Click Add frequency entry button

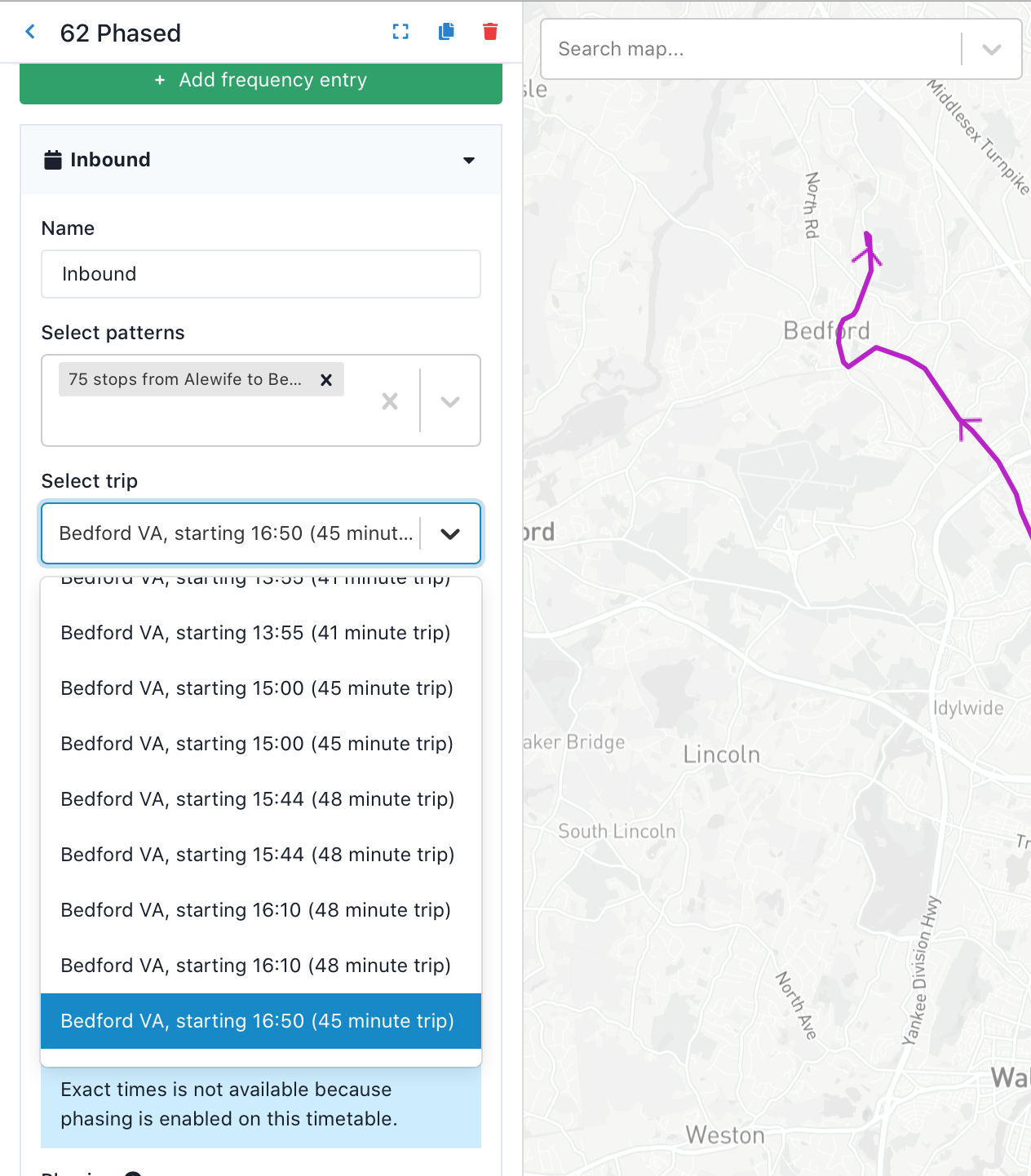click(261, 81)
